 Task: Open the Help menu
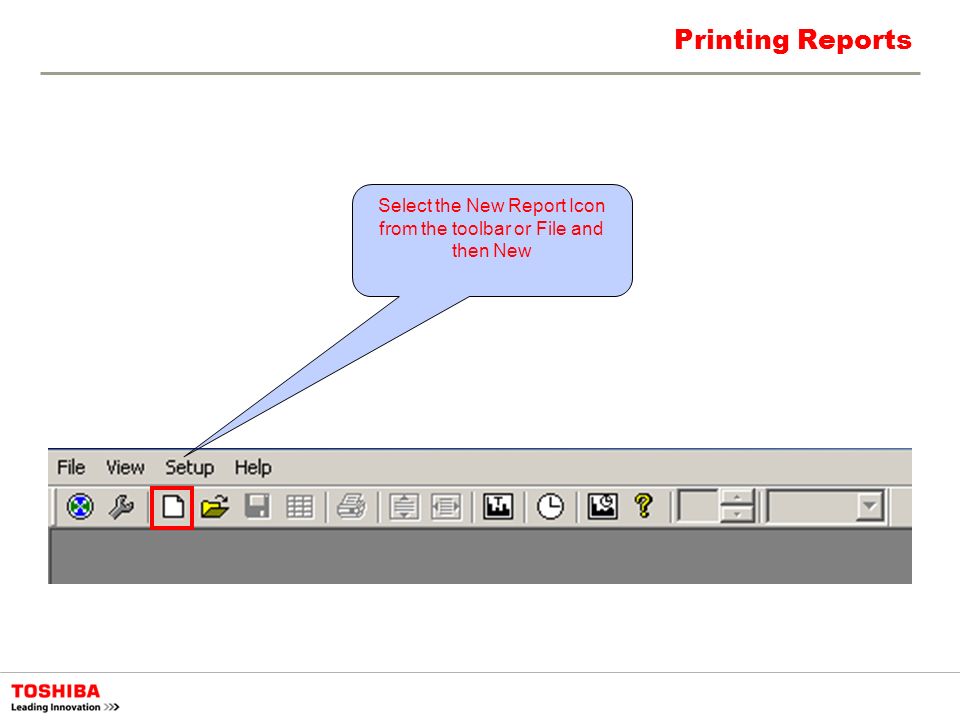(x=253, y=467)
